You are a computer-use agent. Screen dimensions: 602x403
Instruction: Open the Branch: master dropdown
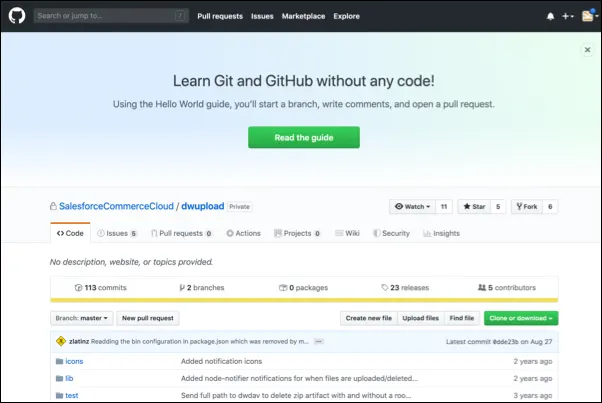(x=81, y=318)
